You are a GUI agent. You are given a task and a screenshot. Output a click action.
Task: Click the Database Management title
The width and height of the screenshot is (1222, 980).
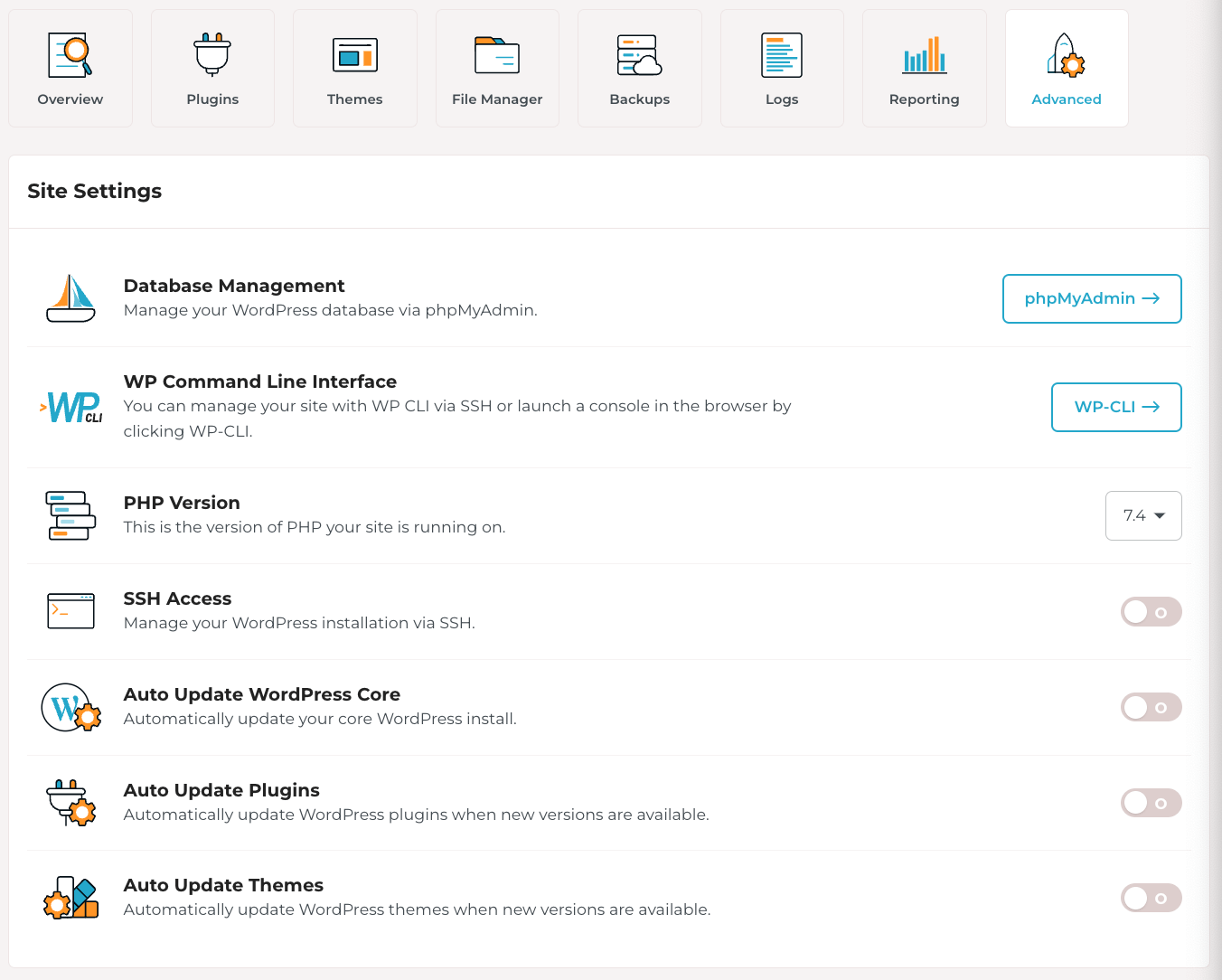point(234,286)
